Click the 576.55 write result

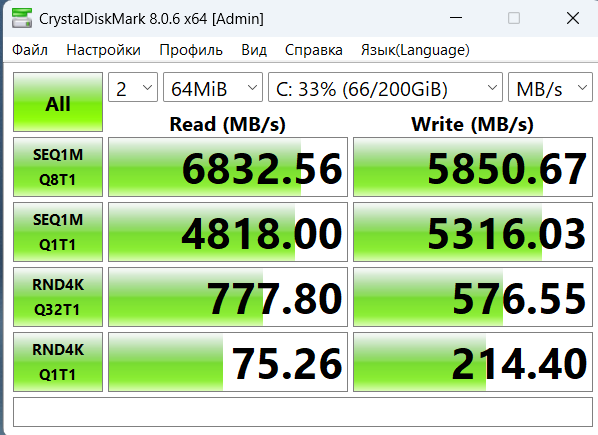click(473, 297)
